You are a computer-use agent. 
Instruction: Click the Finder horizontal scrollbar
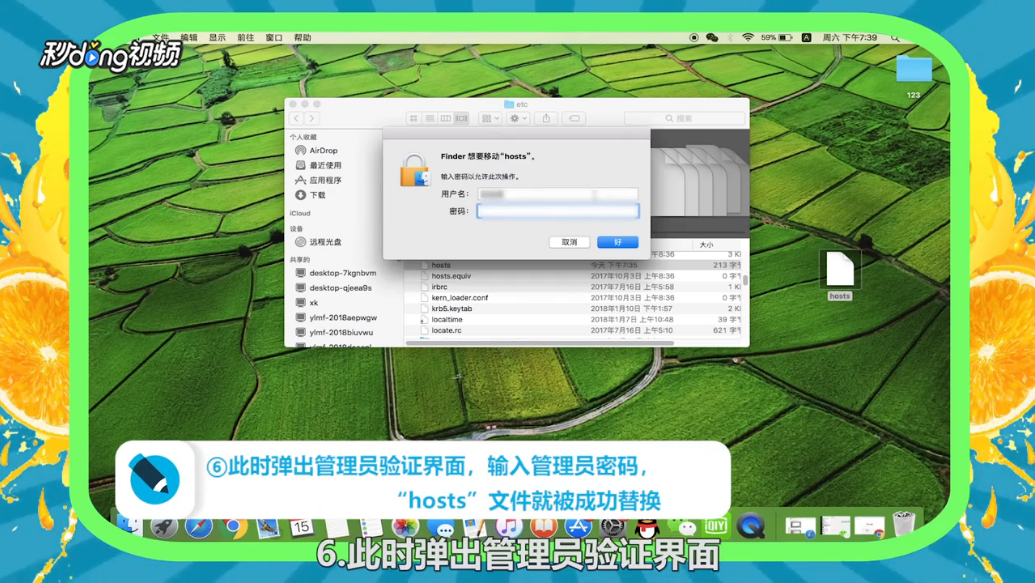coord(540,343)
